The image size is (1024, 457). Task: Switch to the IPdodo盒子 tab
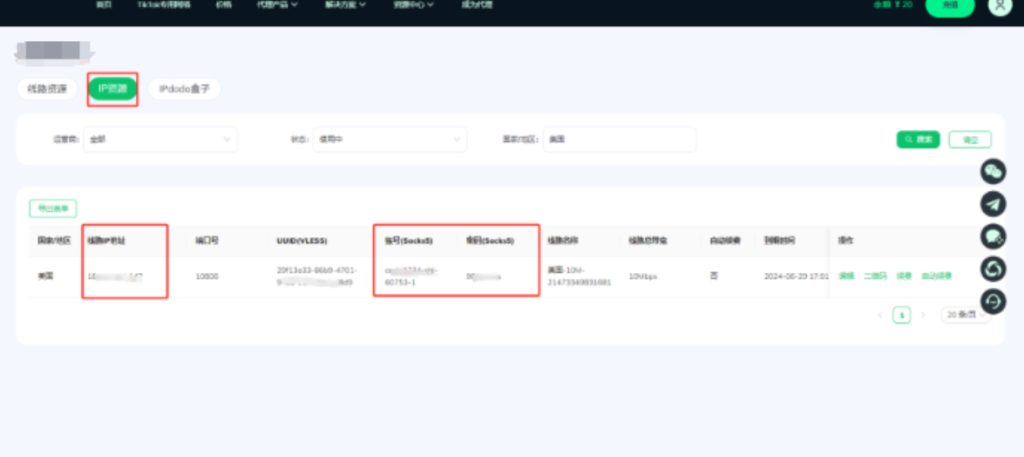click(x=184, y=89)
